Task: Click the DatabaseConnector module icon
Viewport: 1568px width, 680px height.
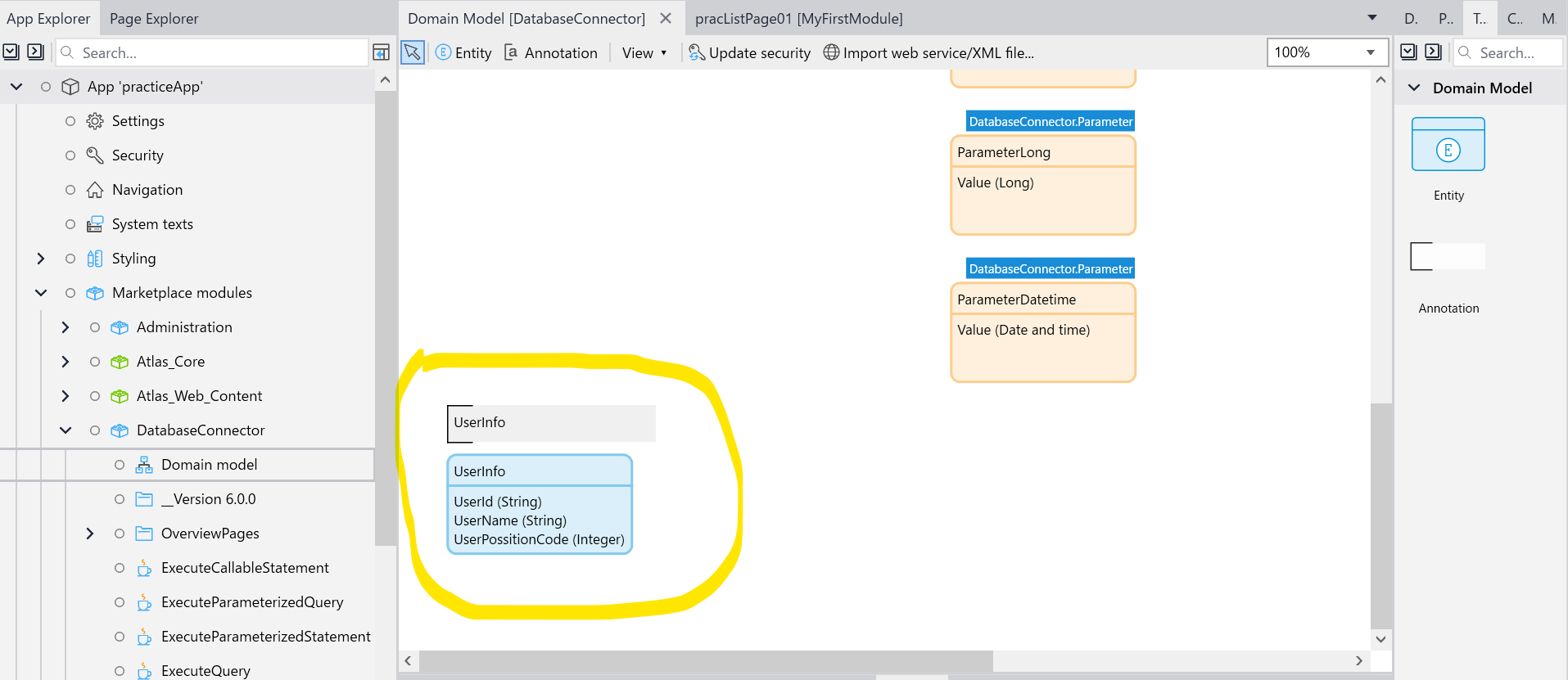Action: pyautogui.click(x=120, y=430)
